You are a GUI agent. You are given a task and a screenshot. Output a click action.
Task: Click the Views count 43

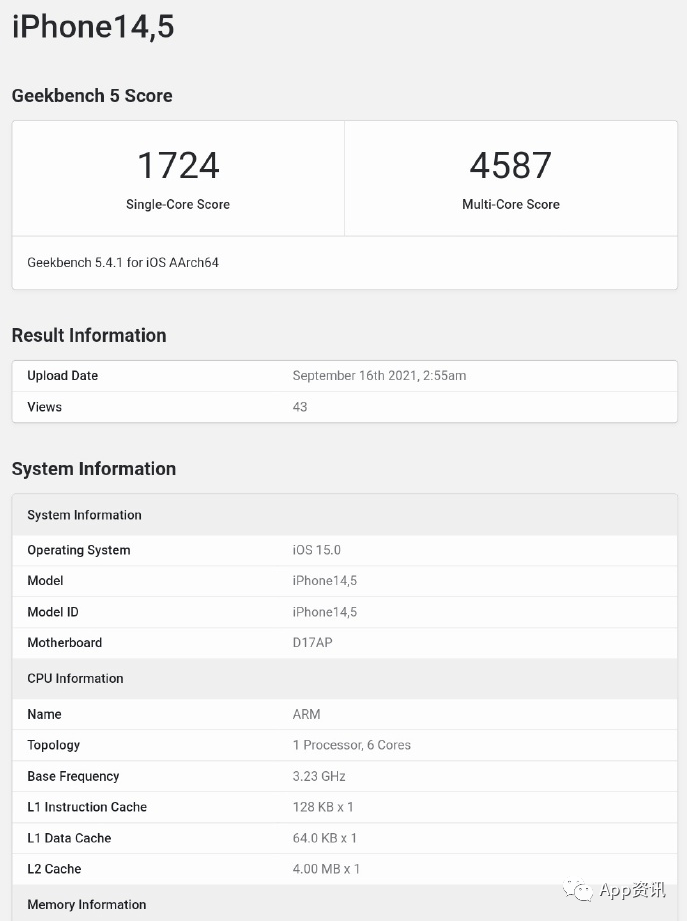point(300,407)
